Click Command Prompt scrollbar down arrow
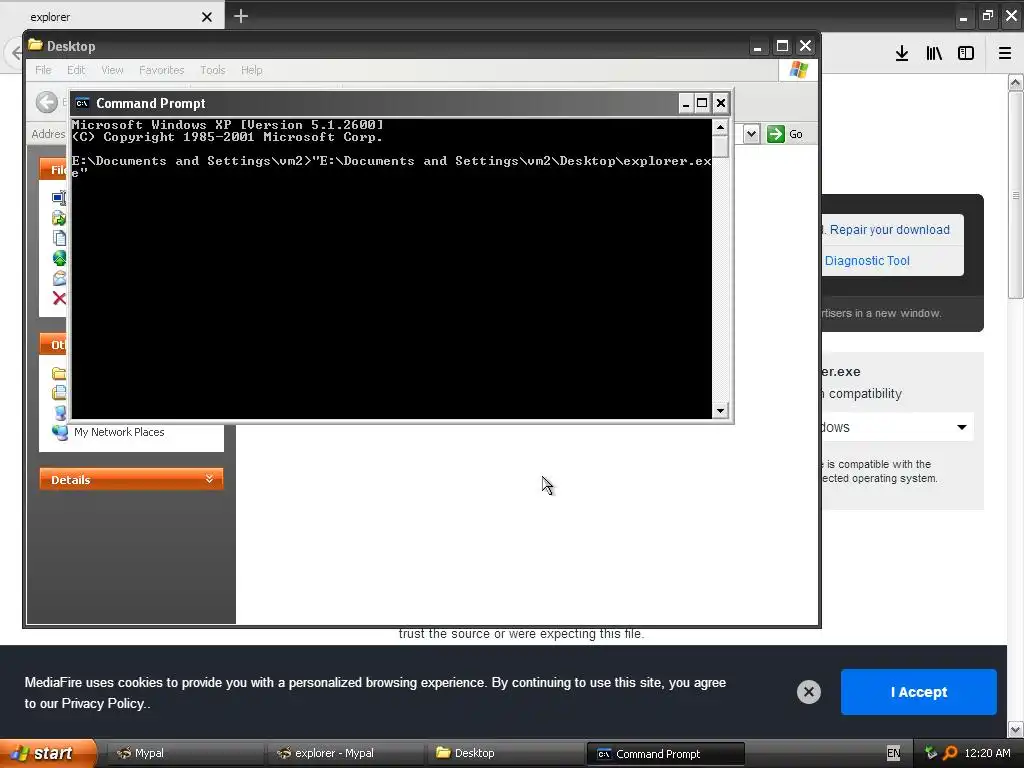Image resolution: width=1024 pixels, height=768 pixels. [x=720, y=410]
